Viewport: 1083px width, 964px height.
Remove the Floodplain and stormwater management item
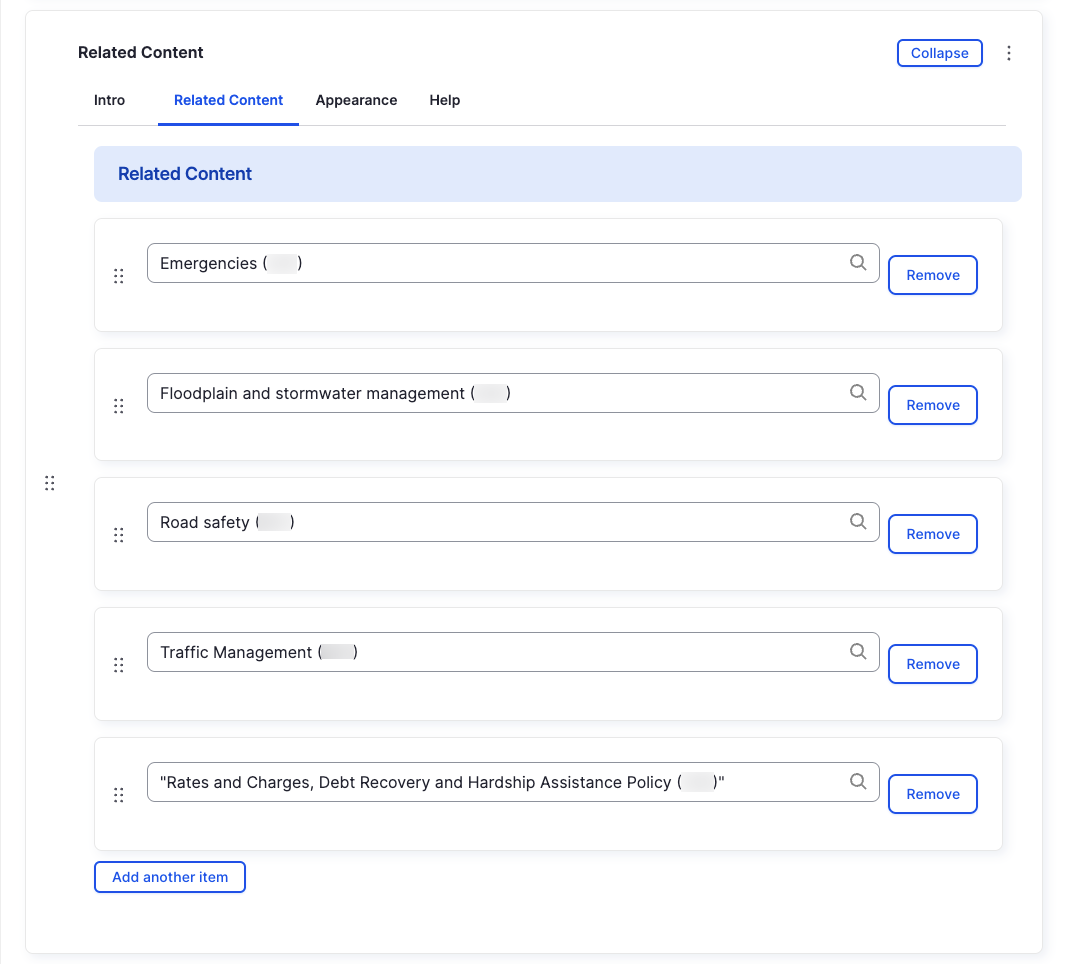tap(932, 404)
